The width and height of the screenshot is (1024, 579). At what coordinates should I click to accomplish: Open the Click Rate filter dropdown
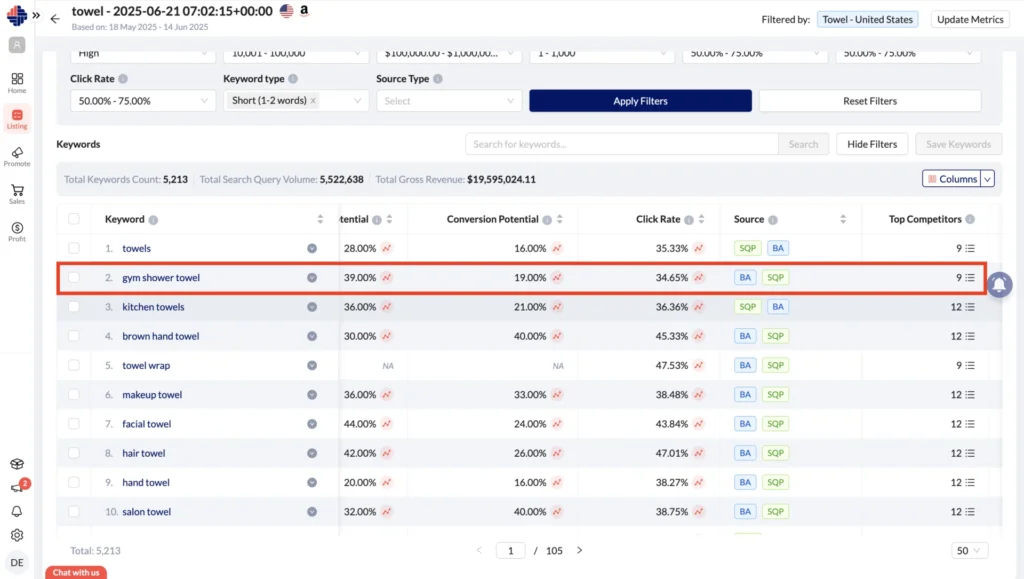pyautogui.click(x=142, y=101)
